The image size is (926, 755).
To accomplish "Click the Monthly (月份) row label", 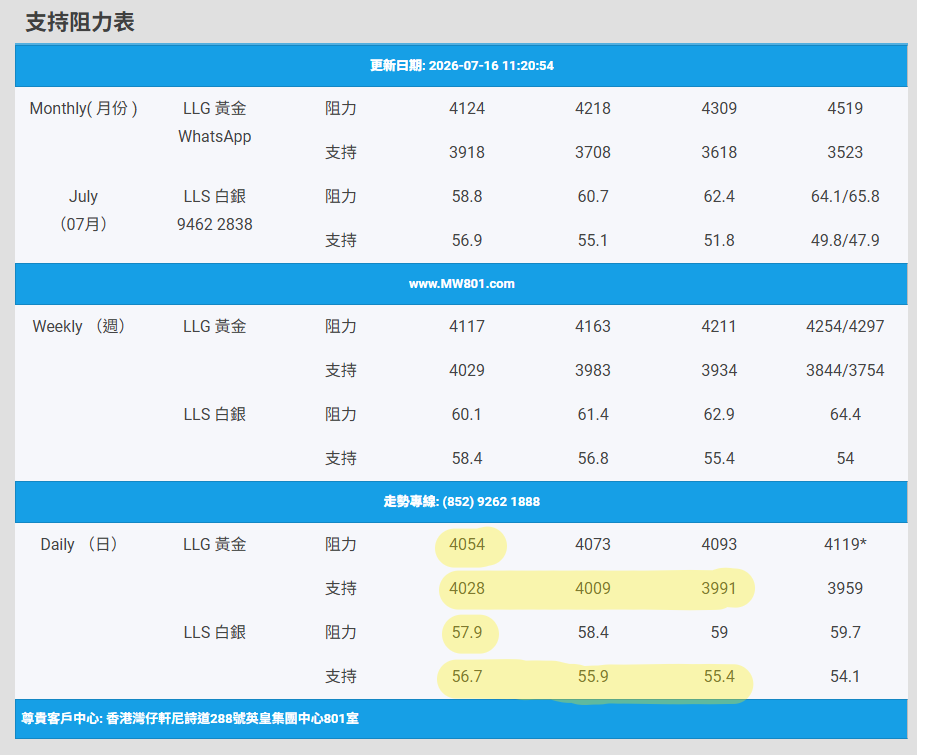I will click(83, 109).
